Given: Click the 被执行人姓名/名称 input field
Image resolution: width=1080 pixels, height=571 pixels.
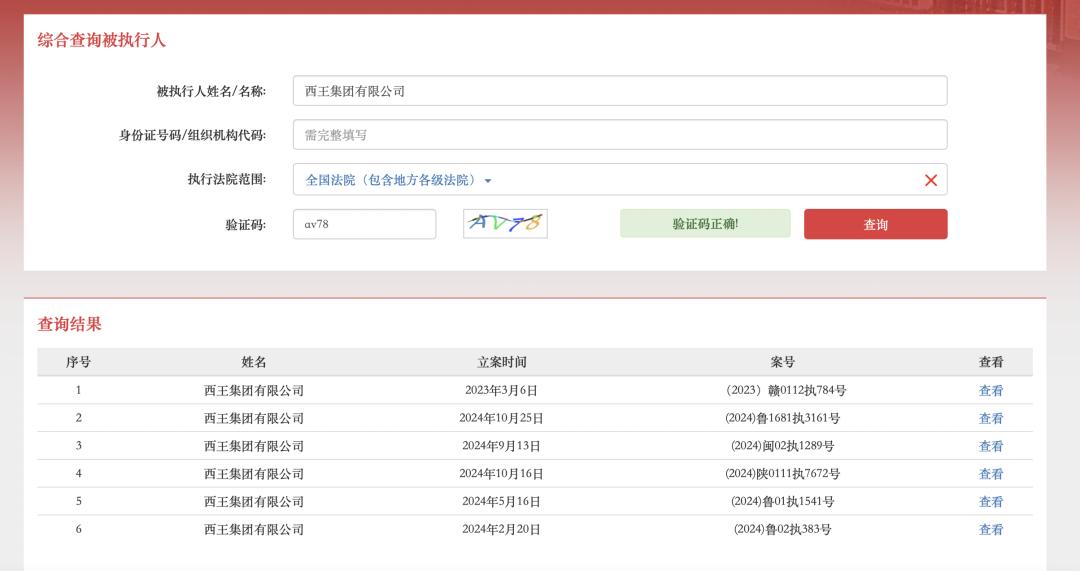Looking at the screenshot, I should (x=620, y=91).
